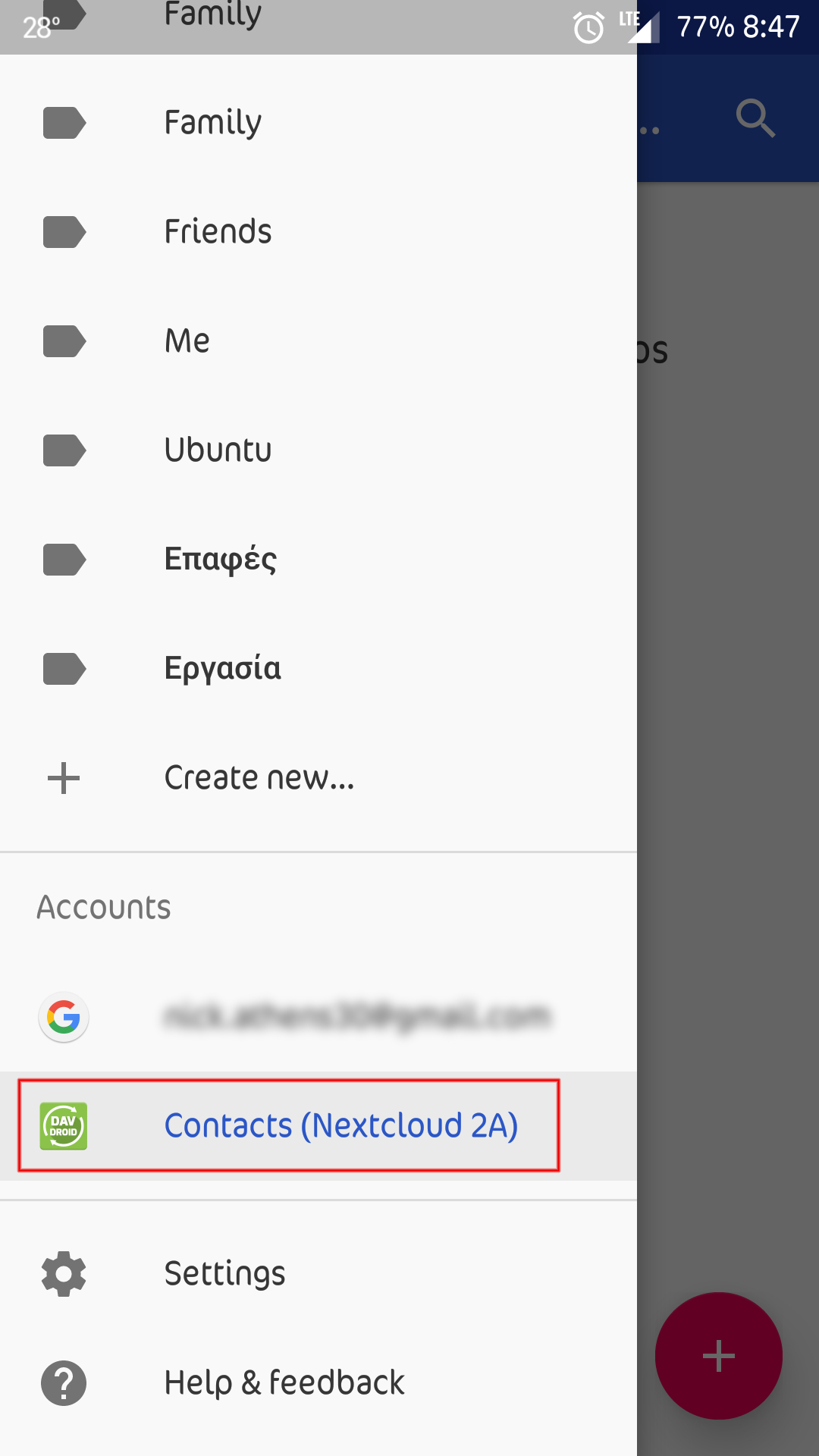Open the Family label
This screenshot has height=1456, width=819.
pos(213,123)
